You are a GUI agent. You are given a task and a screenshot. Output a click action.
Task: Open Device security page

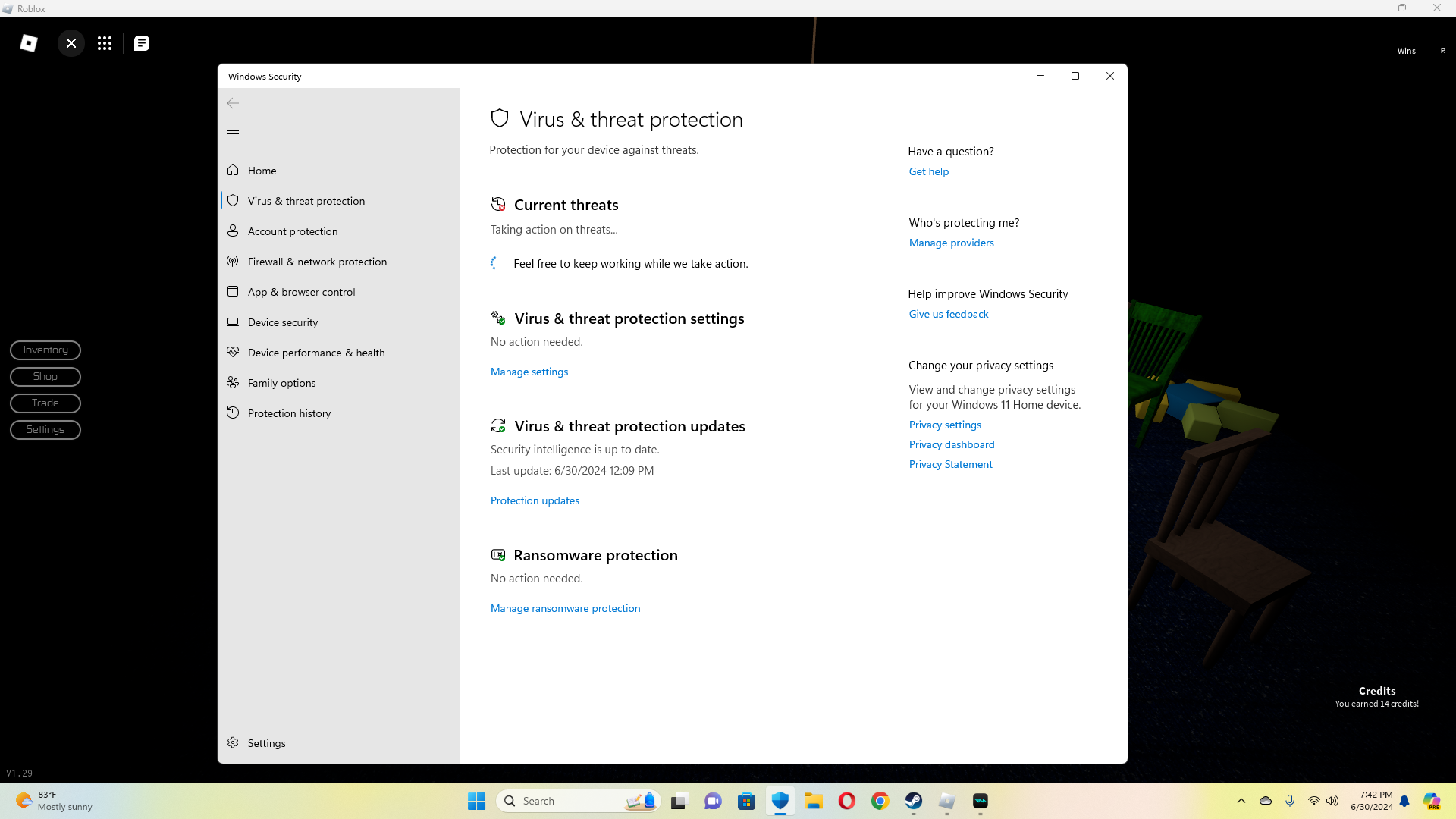click(x=339, y=322)
